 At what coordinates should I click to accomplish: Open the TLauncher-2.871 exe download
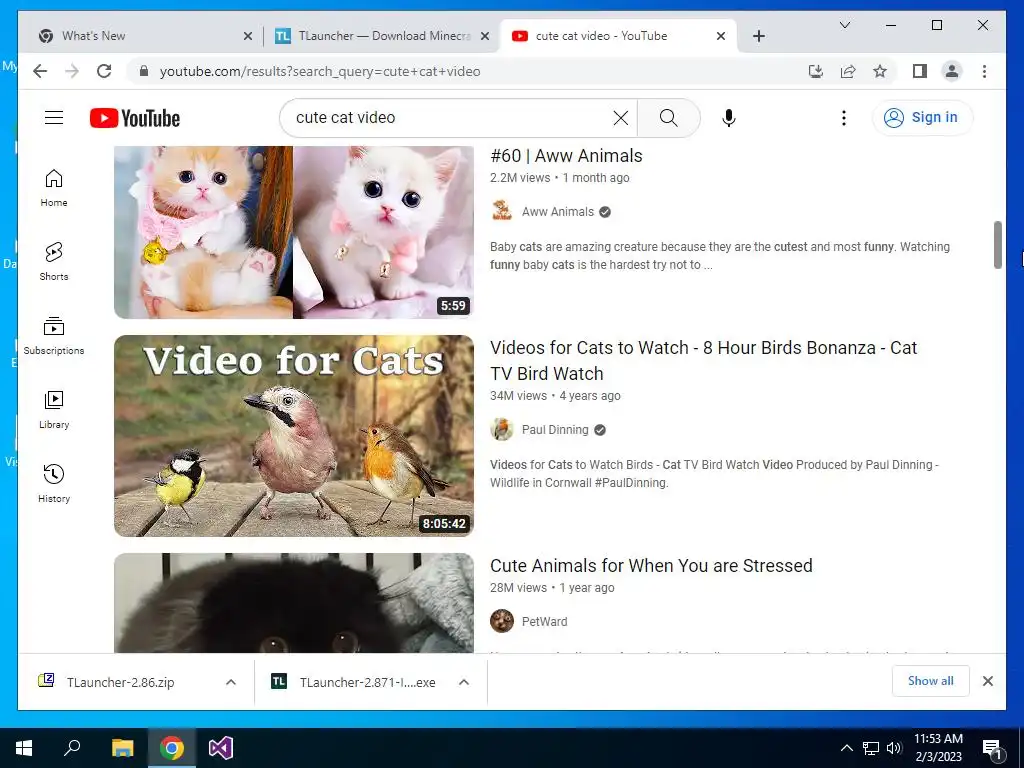(367, 682)
